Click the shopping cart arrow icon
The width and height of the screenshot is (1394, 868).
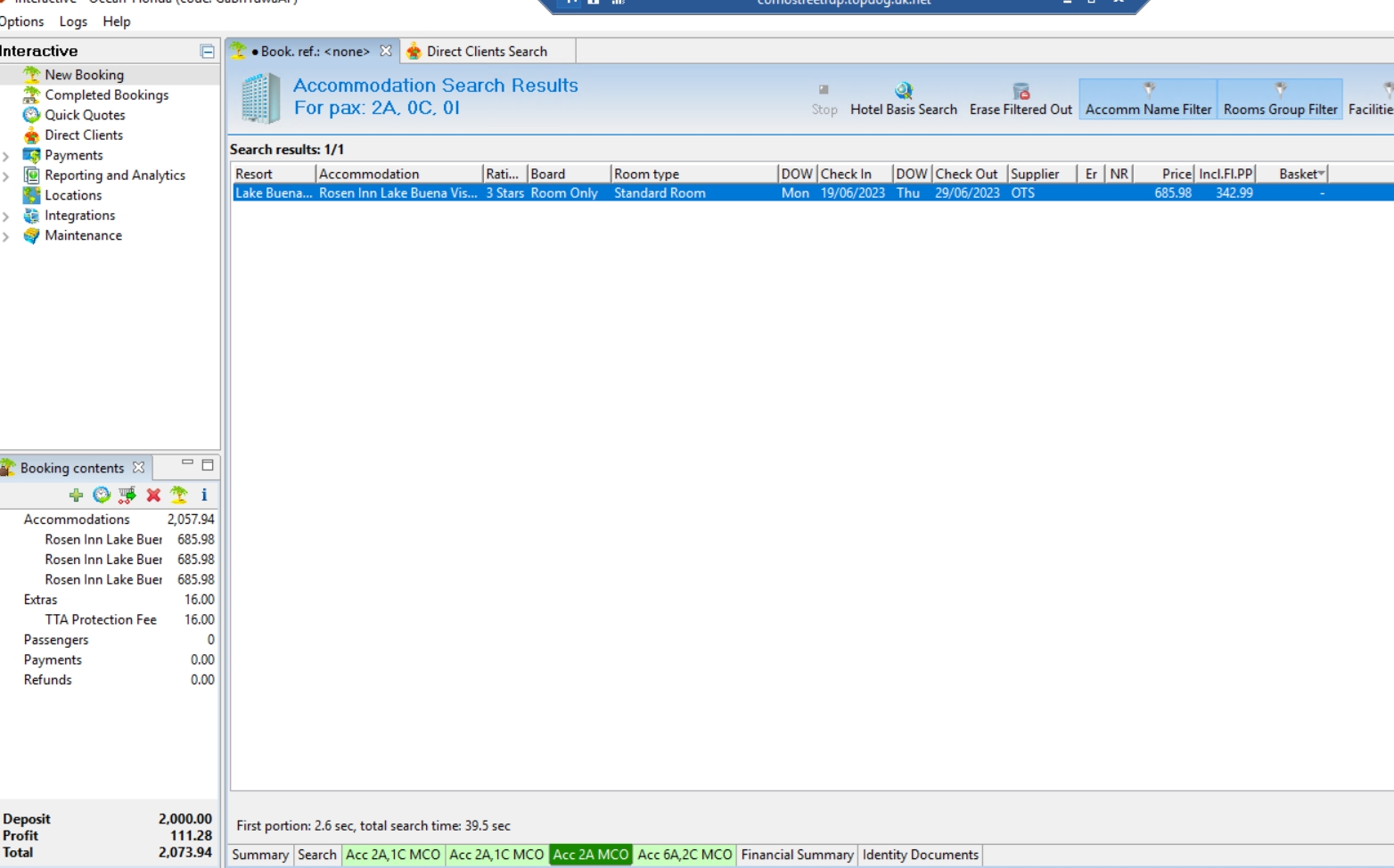pos(127,495)
